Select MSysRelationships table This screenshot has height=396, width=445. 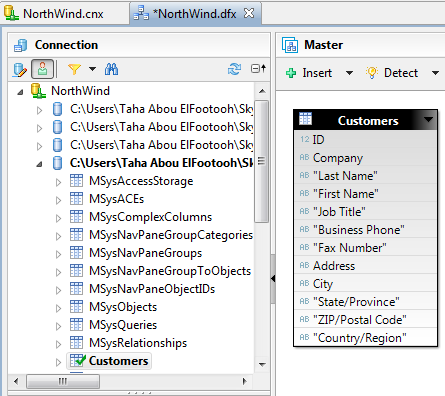click(x=138, y=343)
